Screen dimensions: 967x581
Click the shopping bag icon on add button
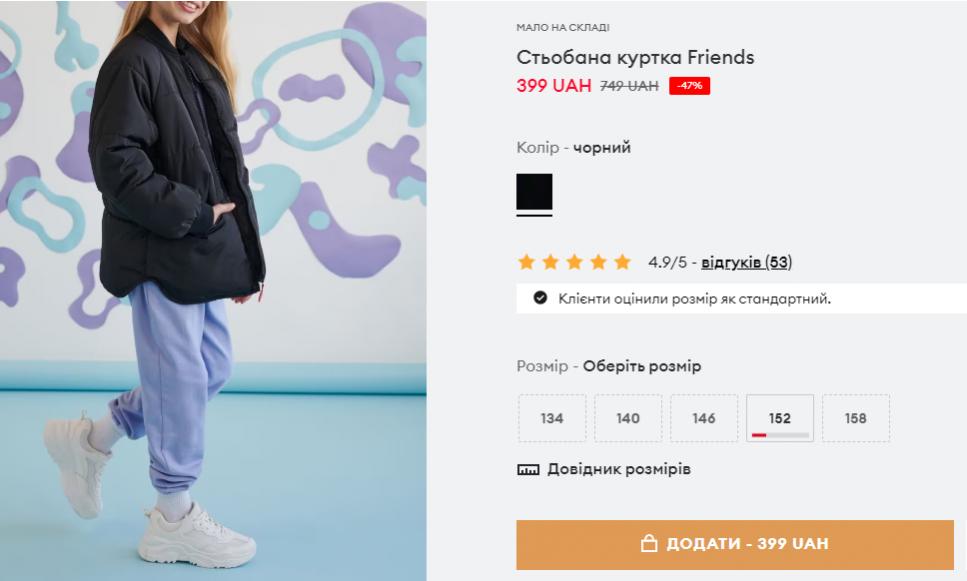point(649,543)
